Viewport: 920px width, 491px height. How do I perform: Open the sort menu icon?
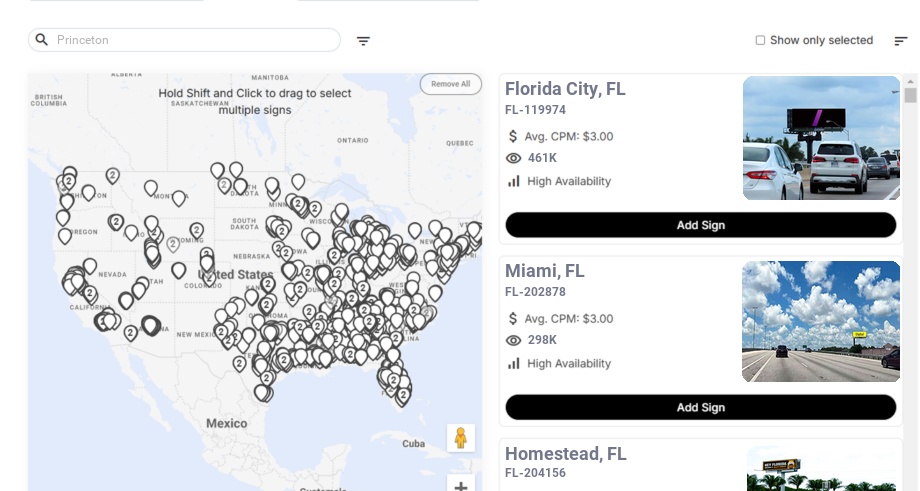(900, 41)
